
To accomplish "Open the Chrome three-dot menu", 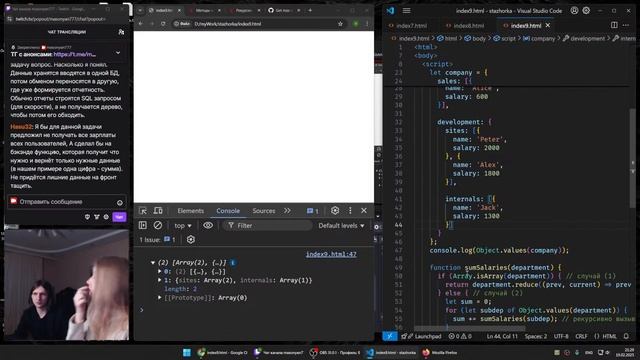I will (367, 24).
